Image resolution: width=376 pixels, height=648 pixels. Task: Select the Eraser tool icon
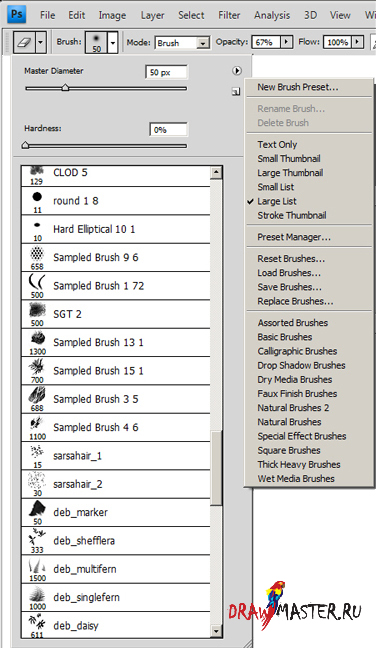pyautogui.click(x=24, y=43)
